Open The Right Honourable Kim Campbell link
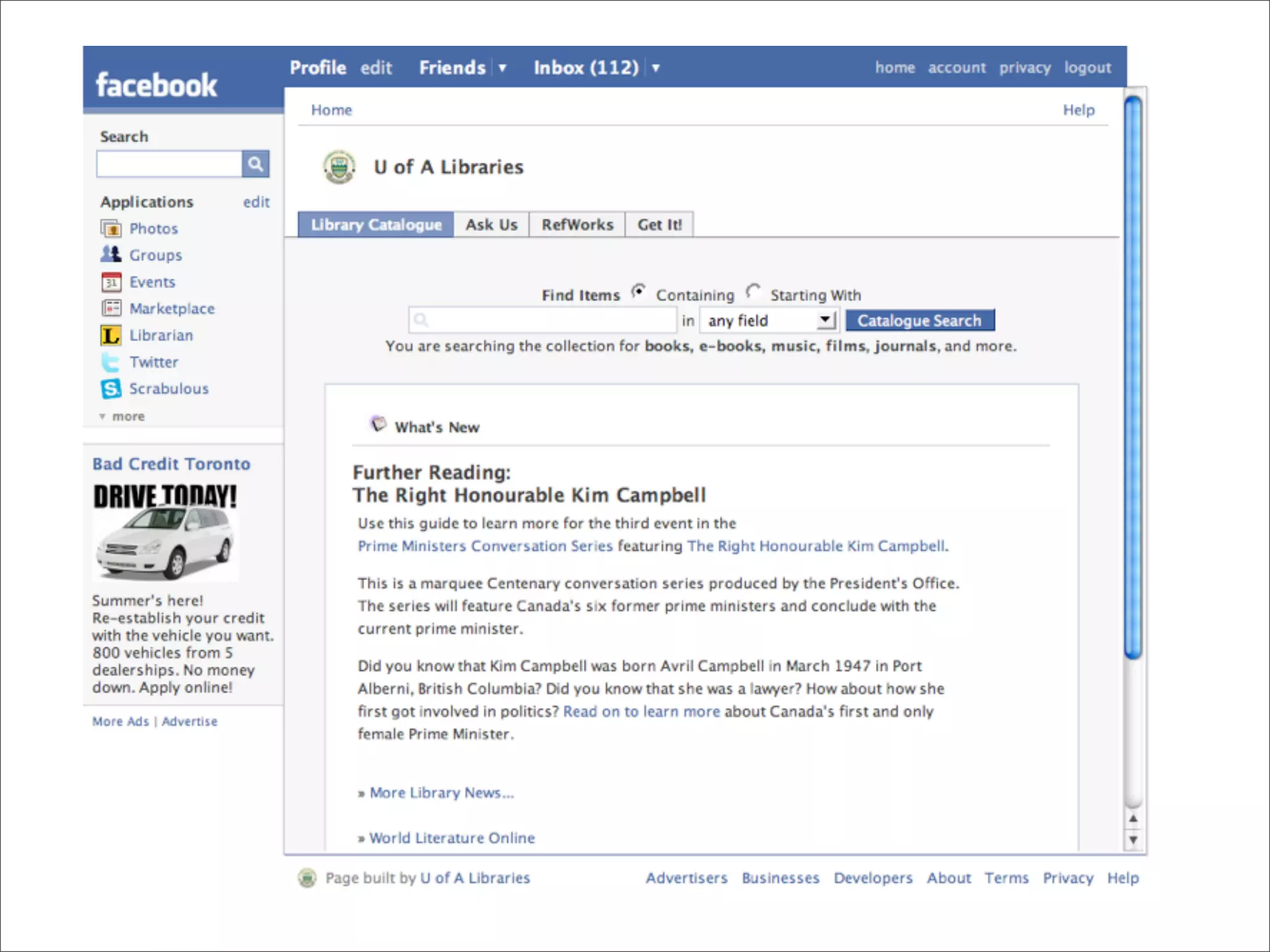The image size is (1270, 952). pyautogui.click(x=816, y=546)
